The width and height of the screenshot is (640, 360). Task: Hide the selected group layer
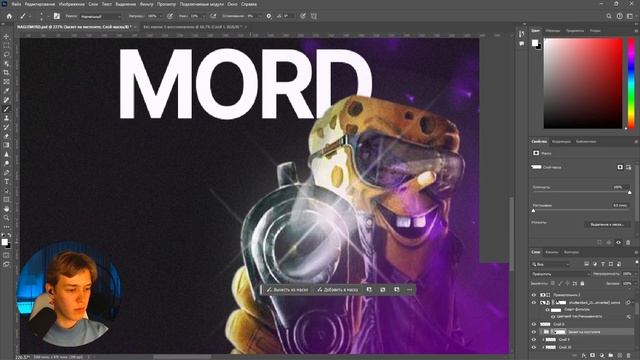pos(533,332)
